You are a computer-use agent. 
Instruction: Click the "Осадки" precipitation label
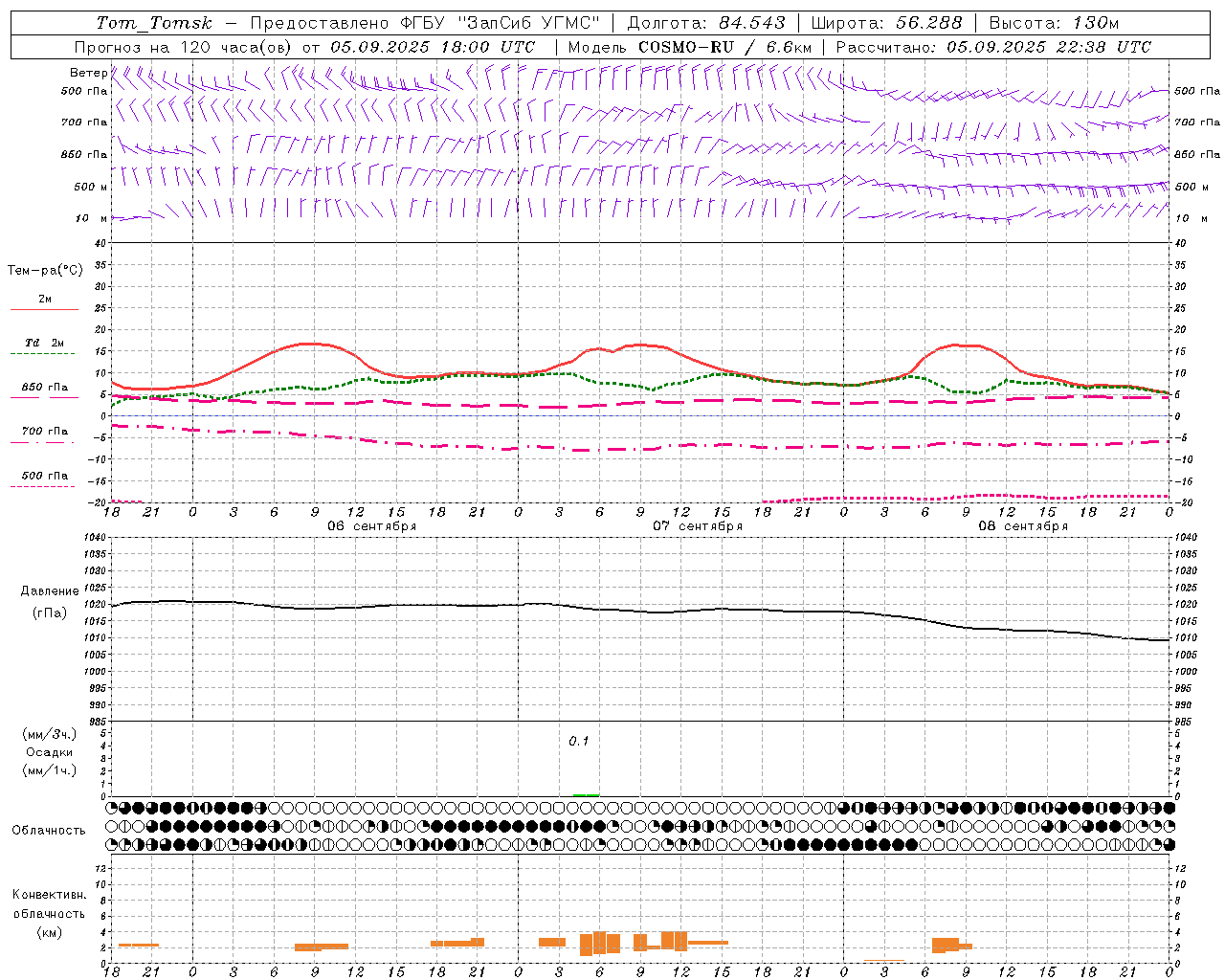[x=50, y=752]
